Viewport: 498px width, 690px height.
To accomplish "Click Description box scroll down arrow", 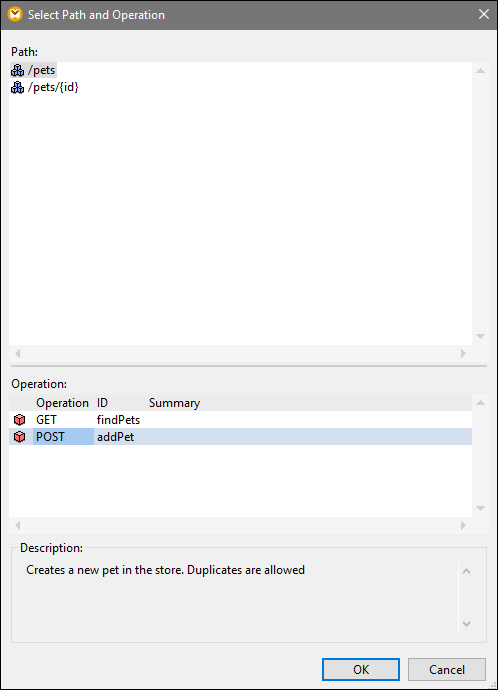I will (467, 624).
